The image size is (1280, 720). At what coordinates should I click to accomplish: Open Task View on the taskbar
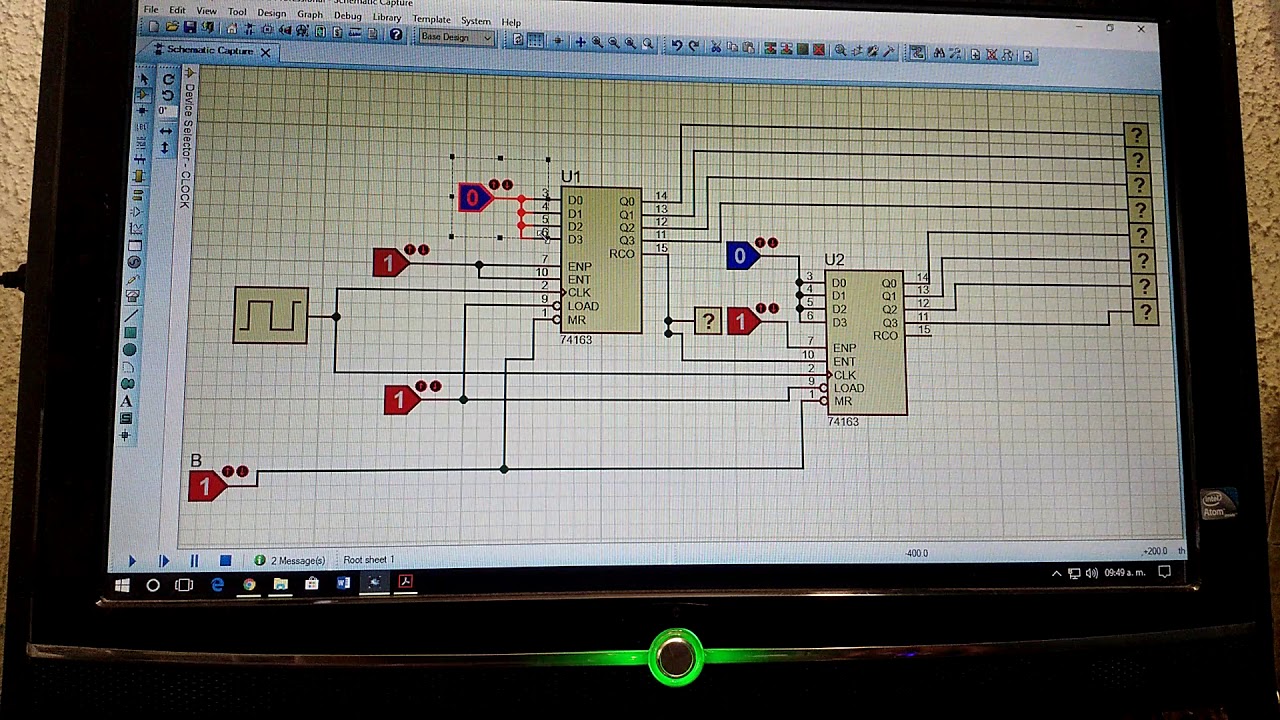(x=184, y=584)
